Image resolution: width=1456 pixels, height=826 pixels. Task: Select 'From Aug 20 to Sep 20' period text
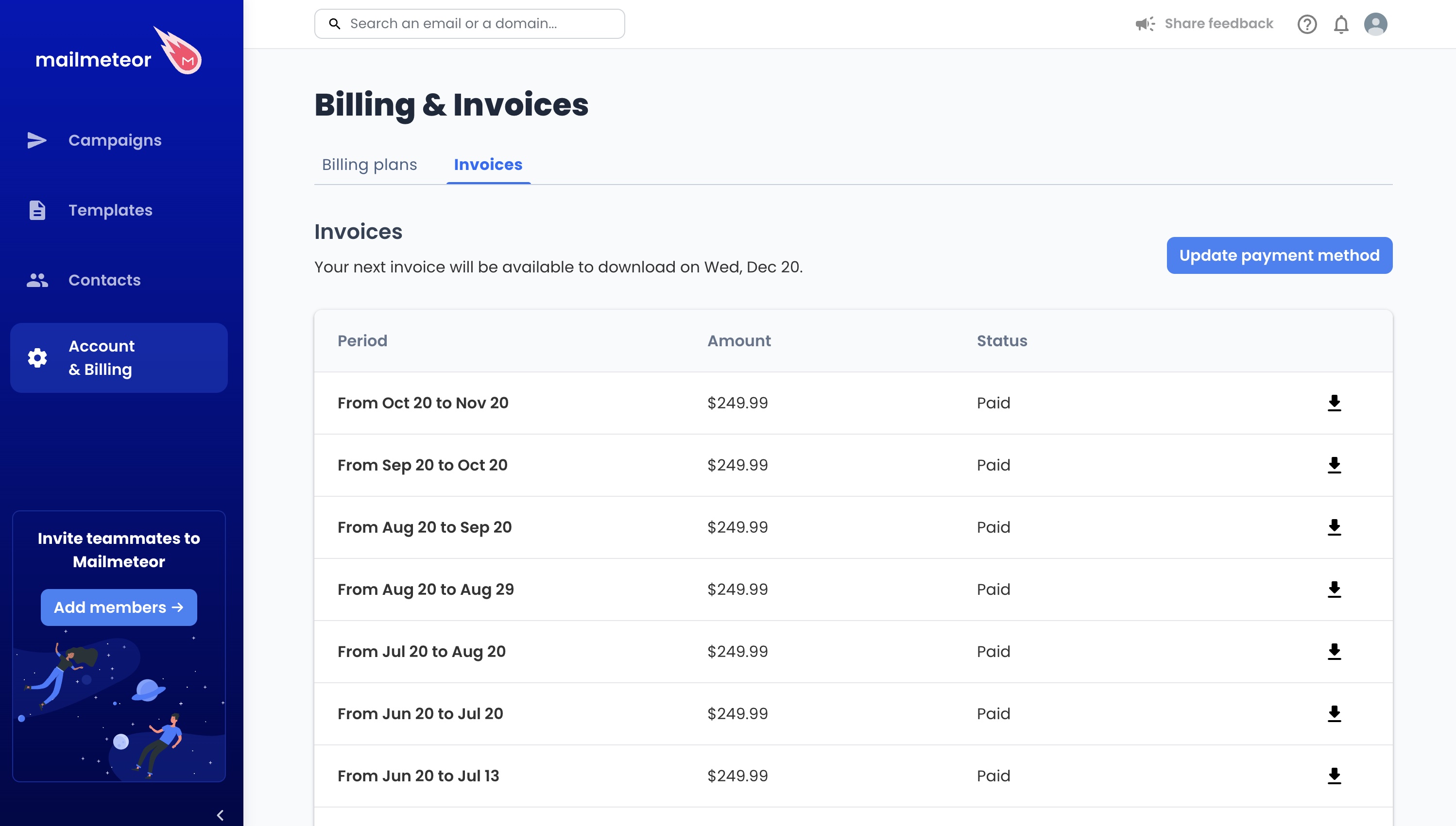pyautogui.click(x=425, y=527)
